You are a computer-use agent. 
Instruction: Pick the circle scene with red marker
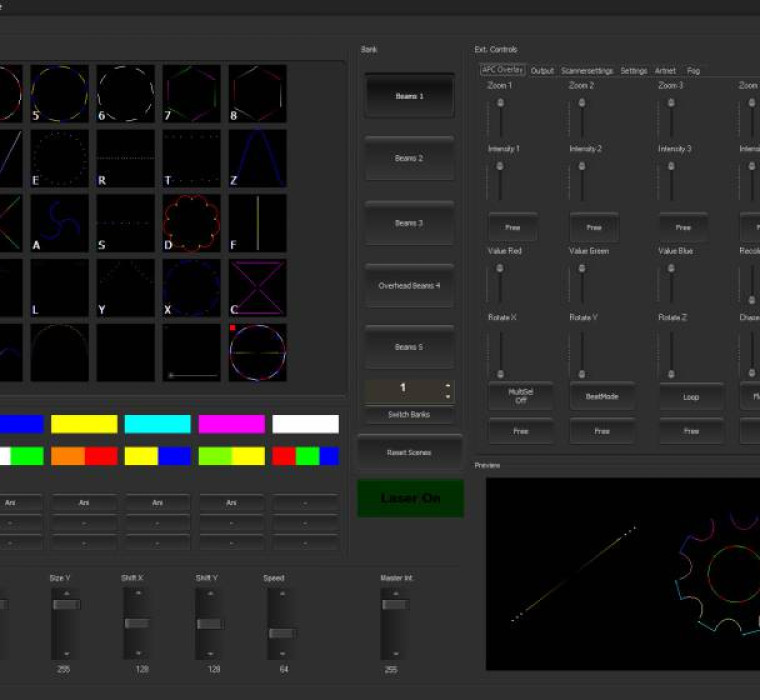[257, 352]
